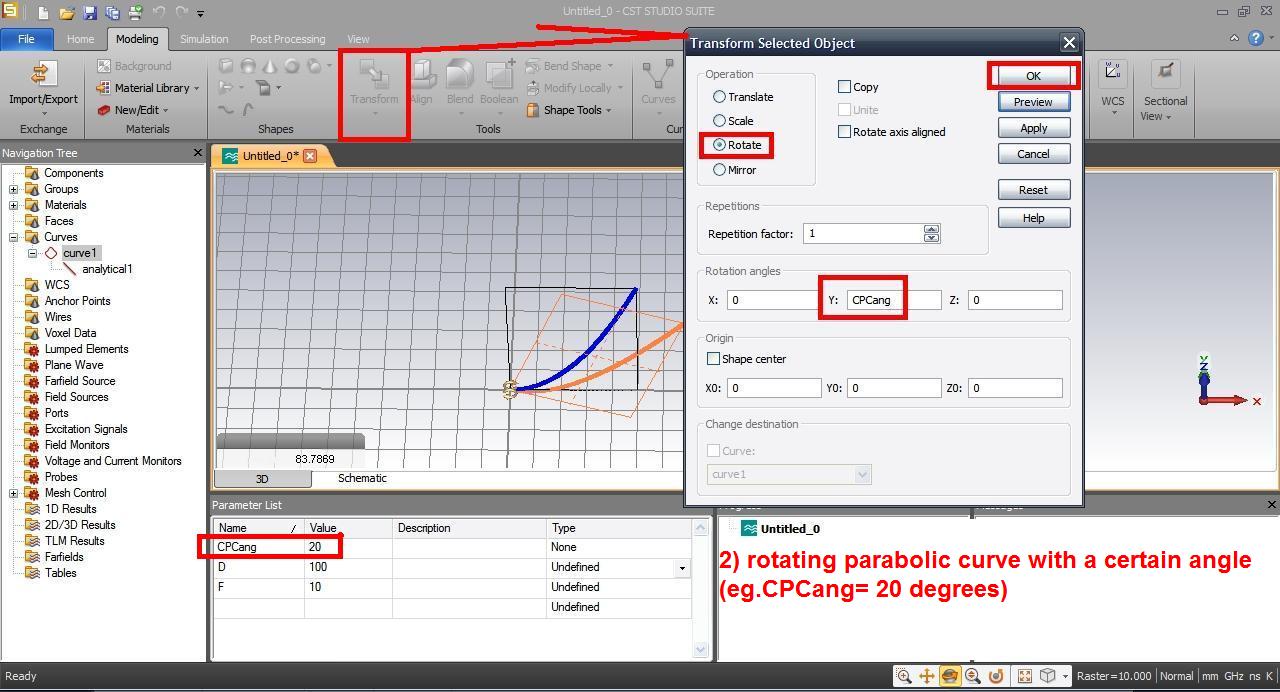Open quick access toolbar customize dropdown
This screenshot has height=692, width=1280.
pos(200,14)
